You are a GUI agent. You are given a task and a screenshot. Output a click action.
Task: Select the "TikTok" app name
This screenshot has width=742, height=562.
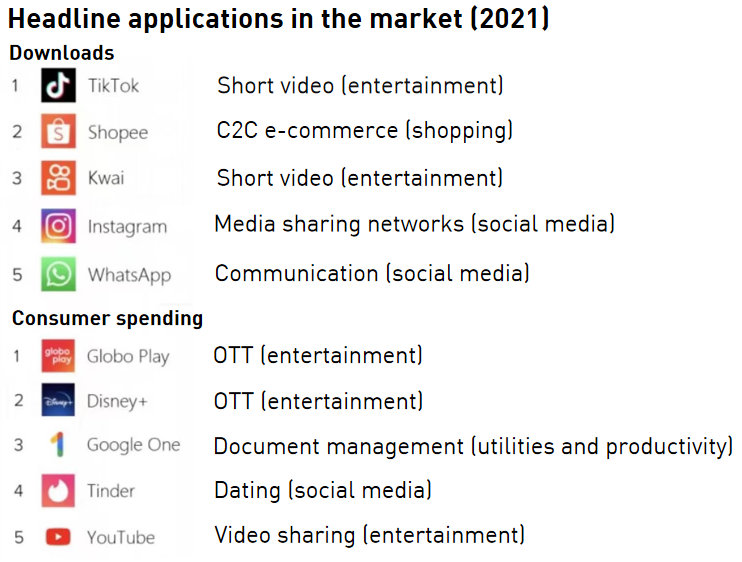pyautogui.click(x=114, y=86)
